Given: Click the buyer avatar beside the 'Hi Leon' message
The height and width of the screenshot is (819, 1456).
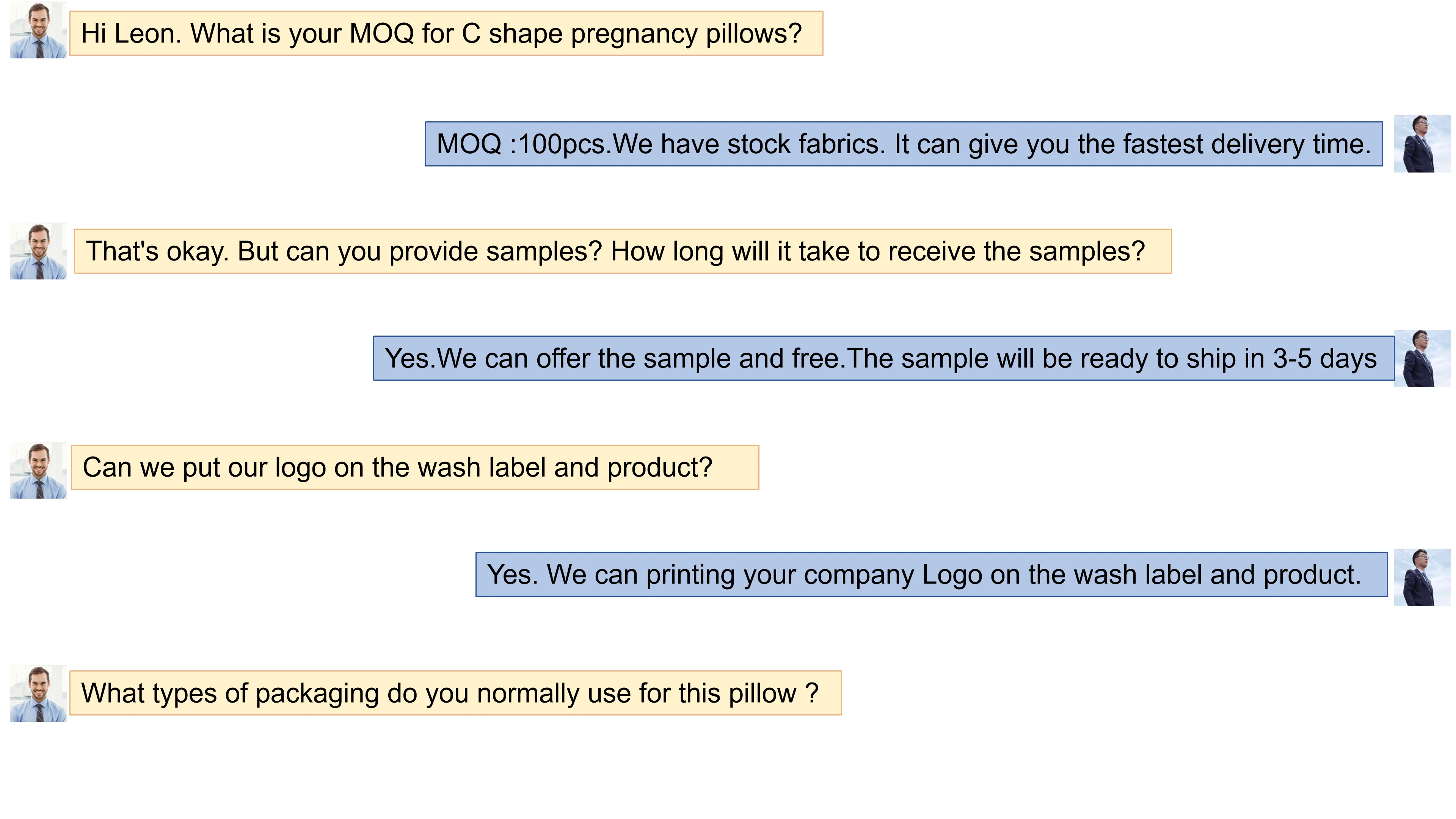Looking at the screenshot, I should click(38, 30).
